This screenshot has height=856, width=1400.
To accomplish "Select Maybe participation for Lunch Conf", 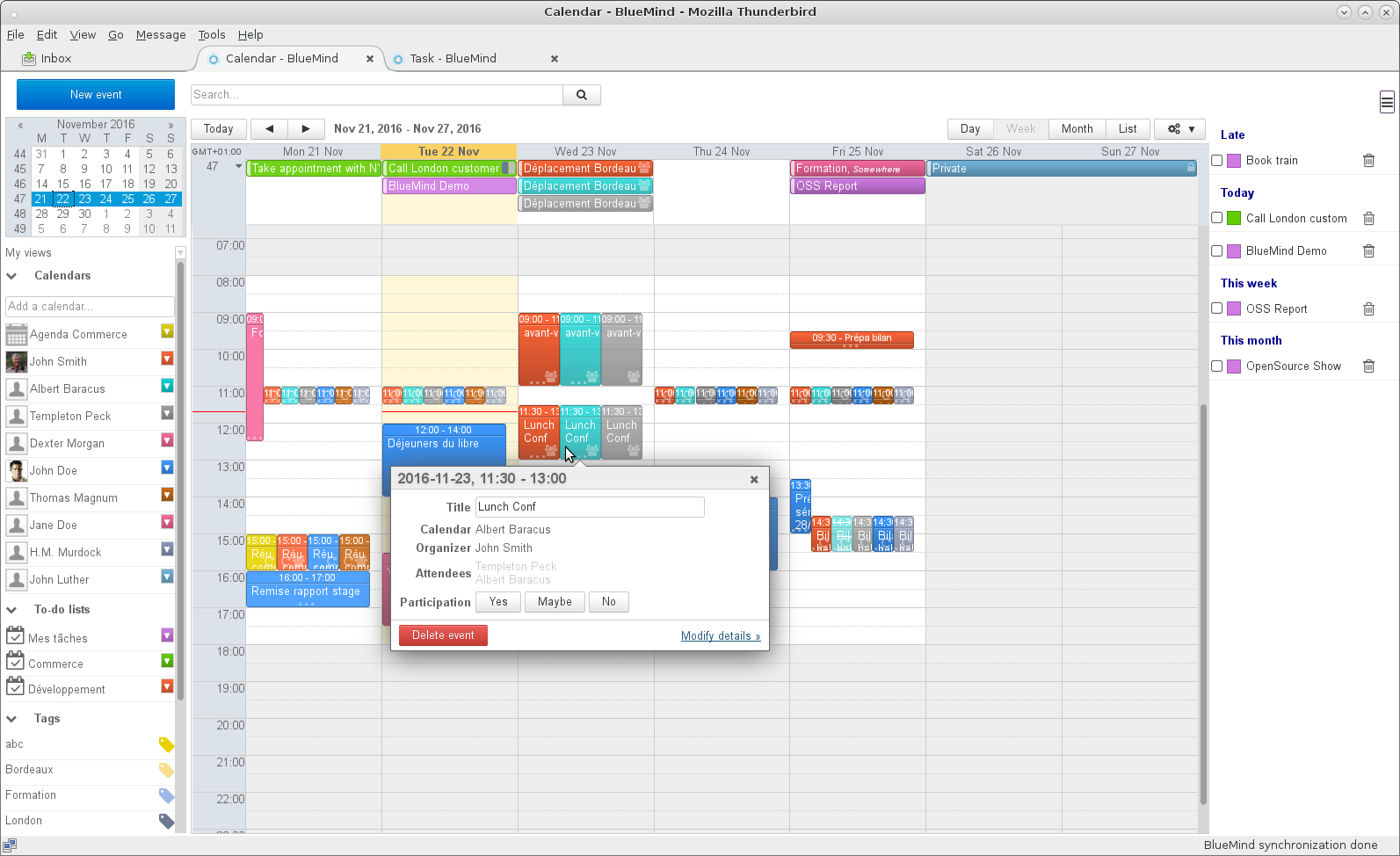I will [555, 602].
